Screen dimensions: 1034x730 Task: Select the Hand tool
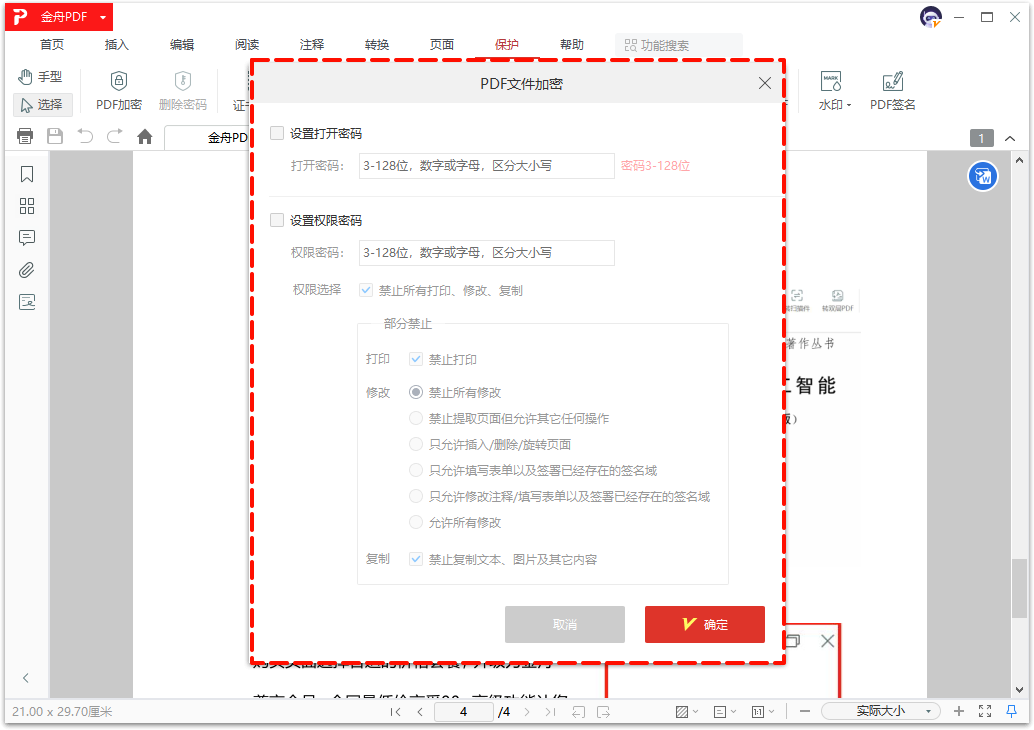42,76
